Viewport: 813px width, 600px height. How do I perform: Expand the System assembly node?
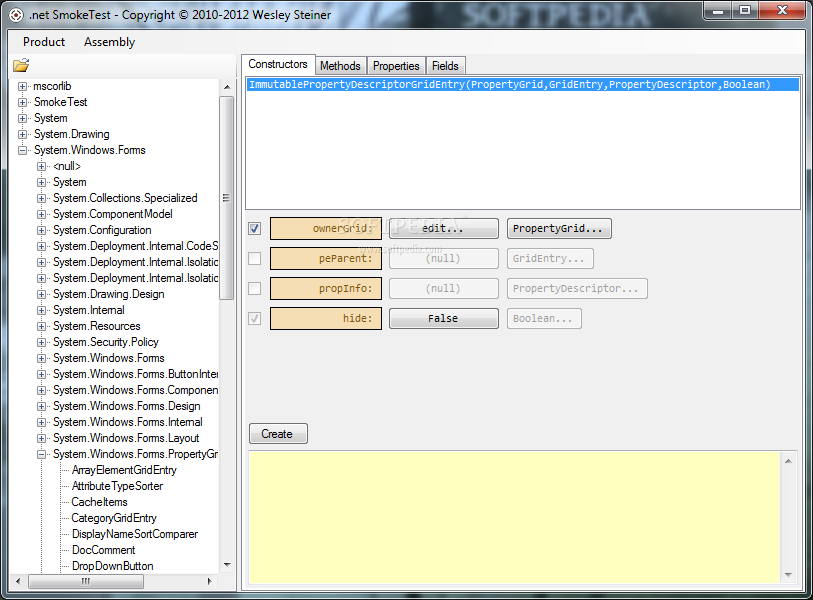pos(22,118)
